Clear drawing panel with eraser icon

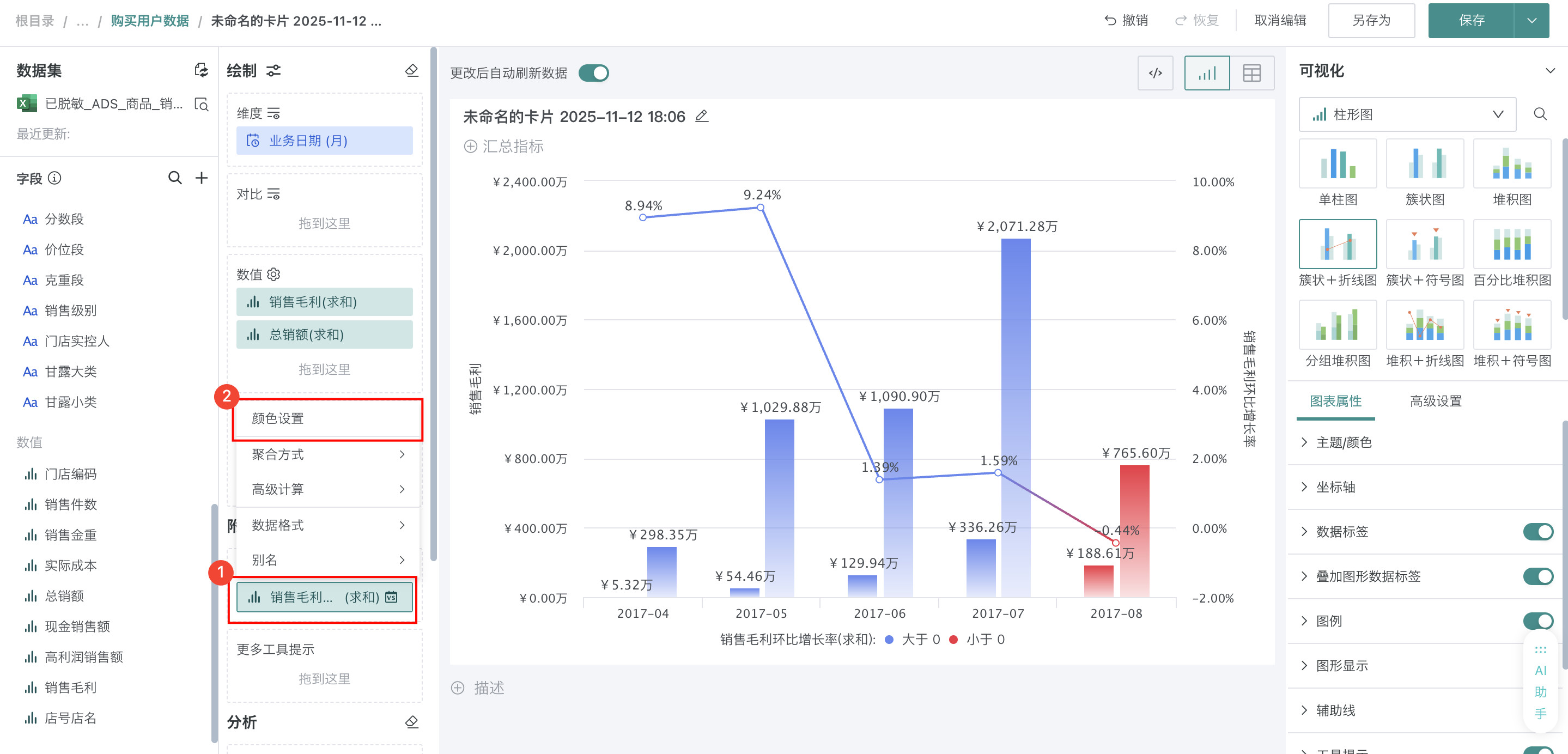tap(411, 71)
